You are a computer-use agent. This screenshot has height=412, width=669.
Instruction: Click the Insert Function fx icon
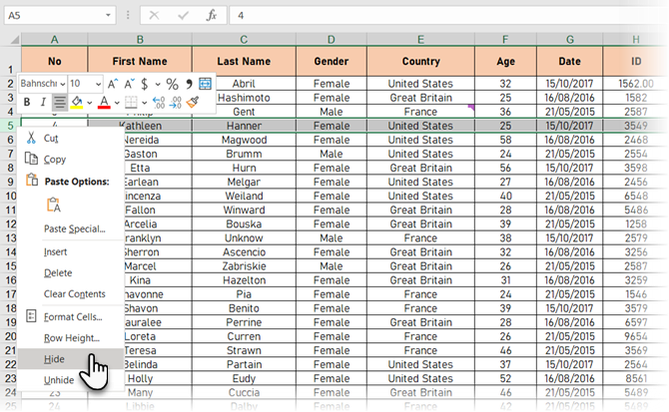pos(212,15)
